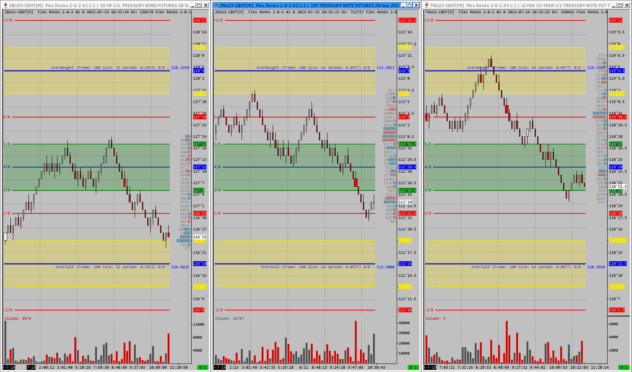The image size is (632, 372).
Task: Click the +2/8 red line label in ZBU23 chart
Action: click(7, 20)
